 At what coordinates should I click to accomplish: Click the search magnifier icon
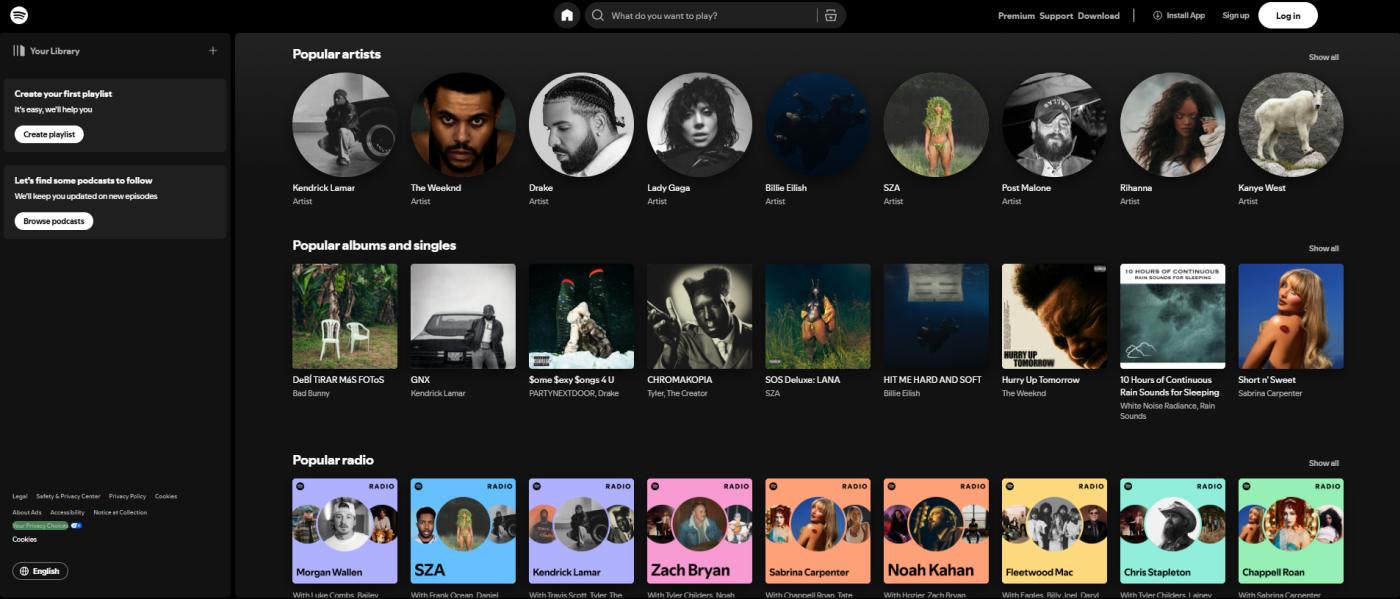598,16
